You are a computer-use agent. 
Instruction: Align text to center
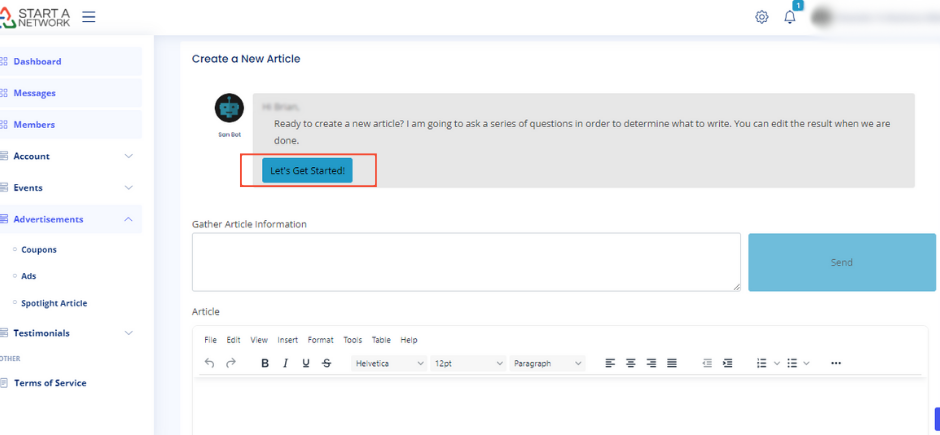[x=631, y=363]
